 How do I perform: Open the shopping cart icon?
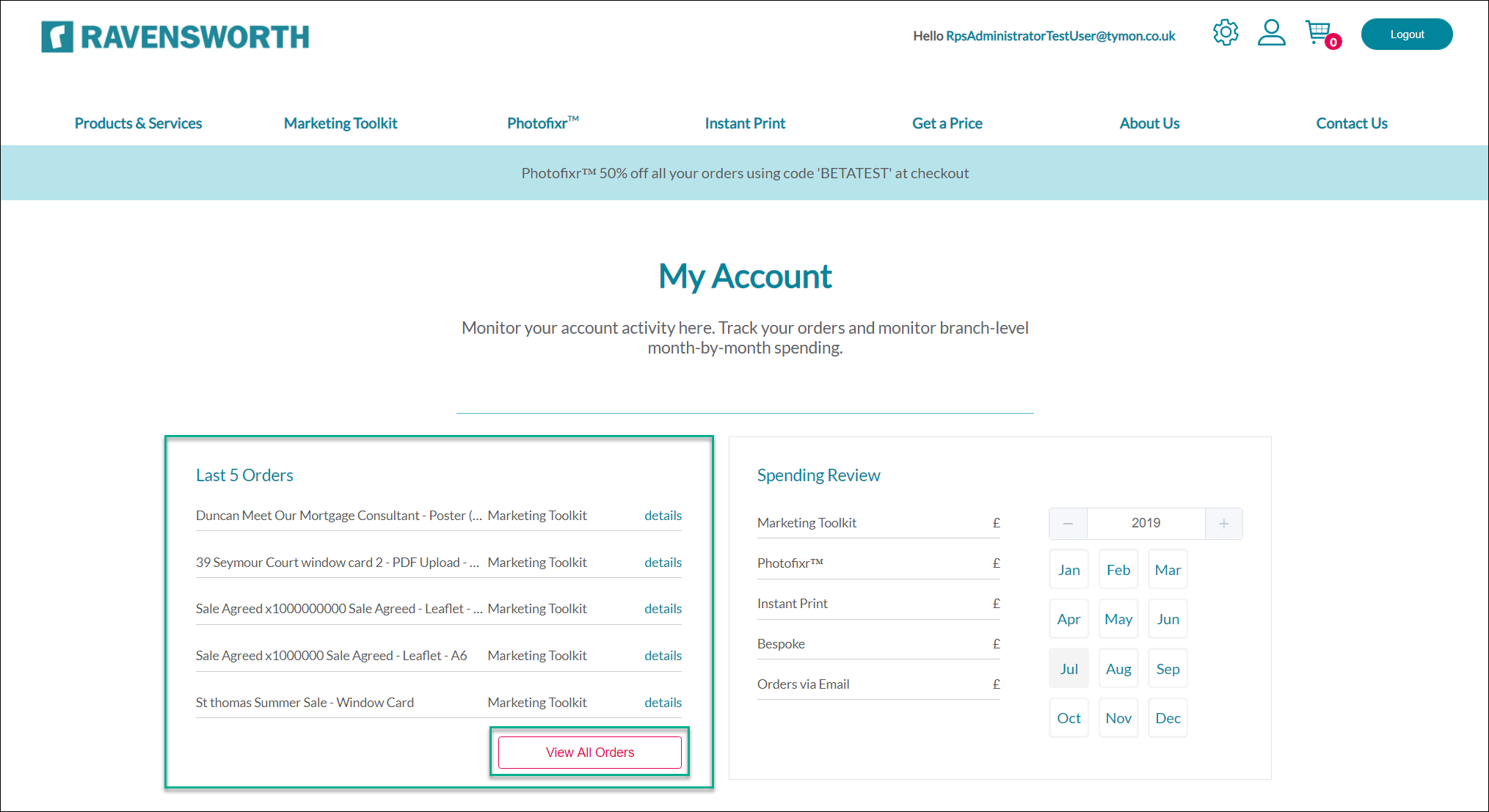pos(1319,33)
